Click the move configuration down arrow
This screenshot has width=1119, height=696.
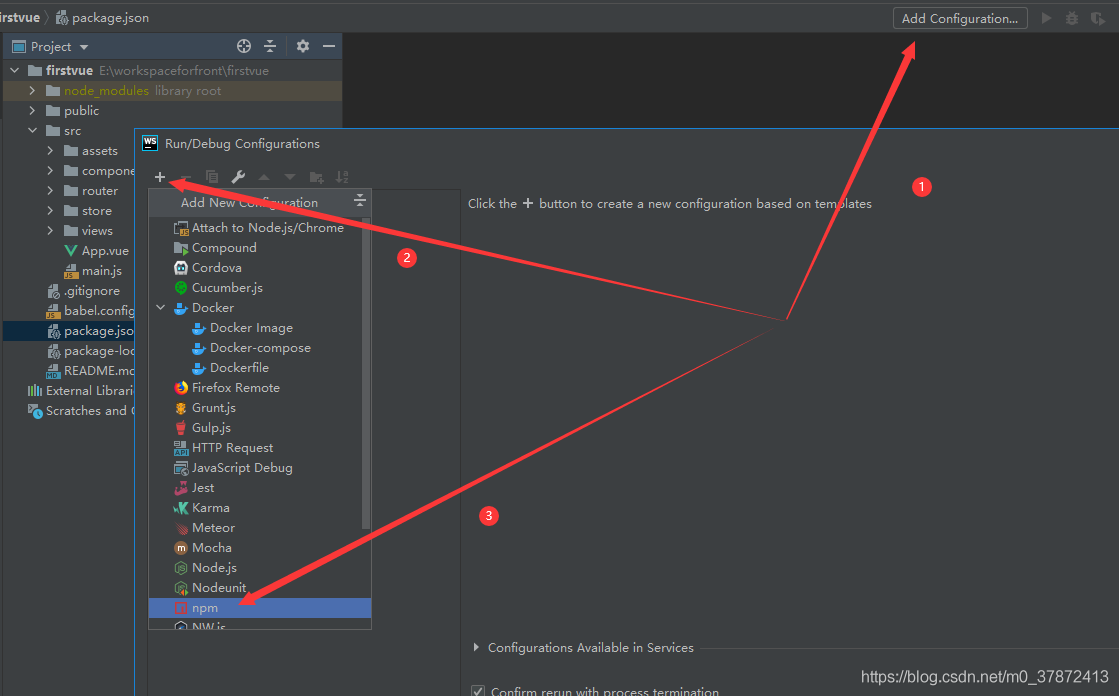coord(290,177)
